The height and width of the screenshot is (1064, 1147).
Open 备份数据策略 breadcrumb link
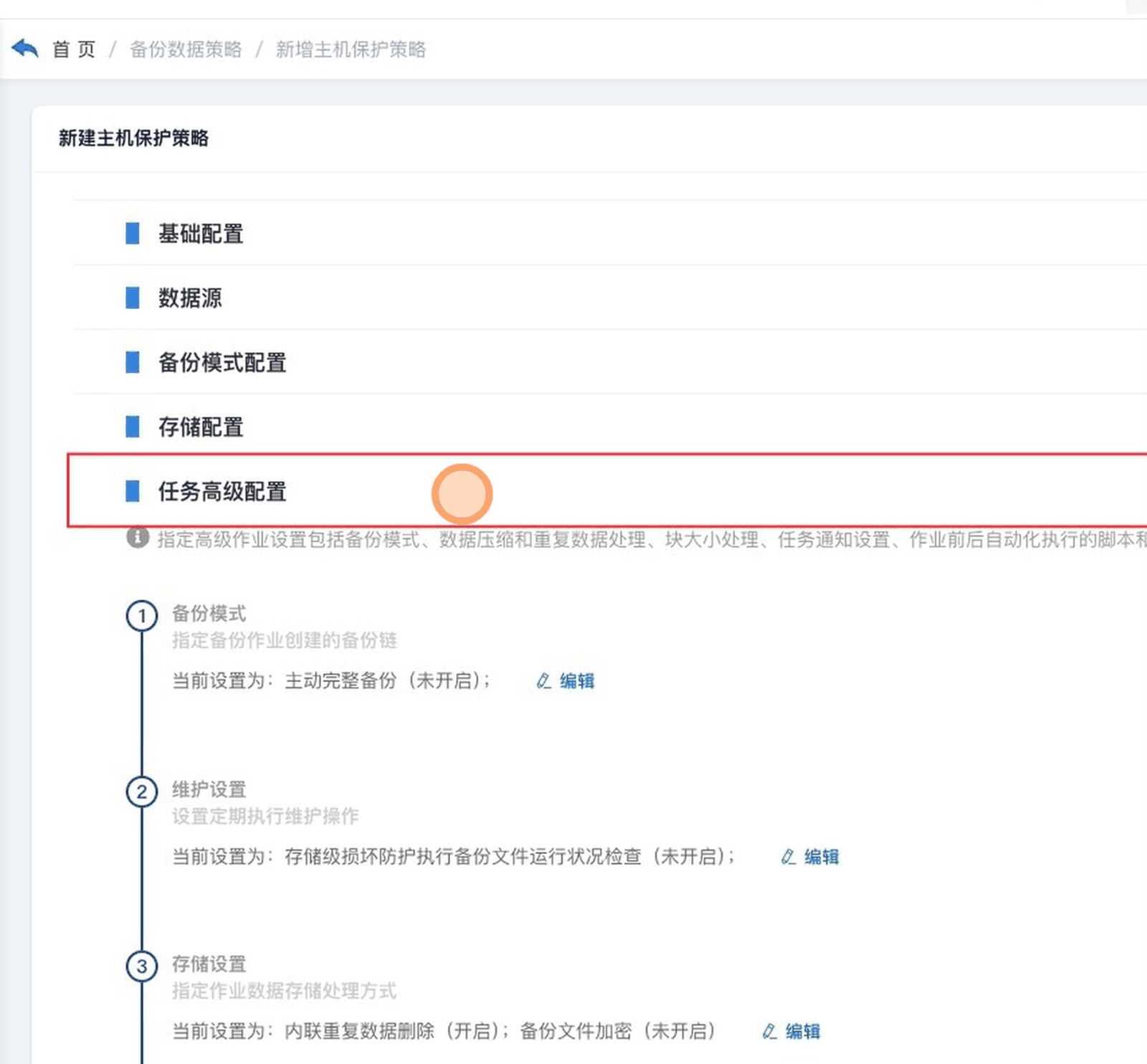tap(186, 49)
